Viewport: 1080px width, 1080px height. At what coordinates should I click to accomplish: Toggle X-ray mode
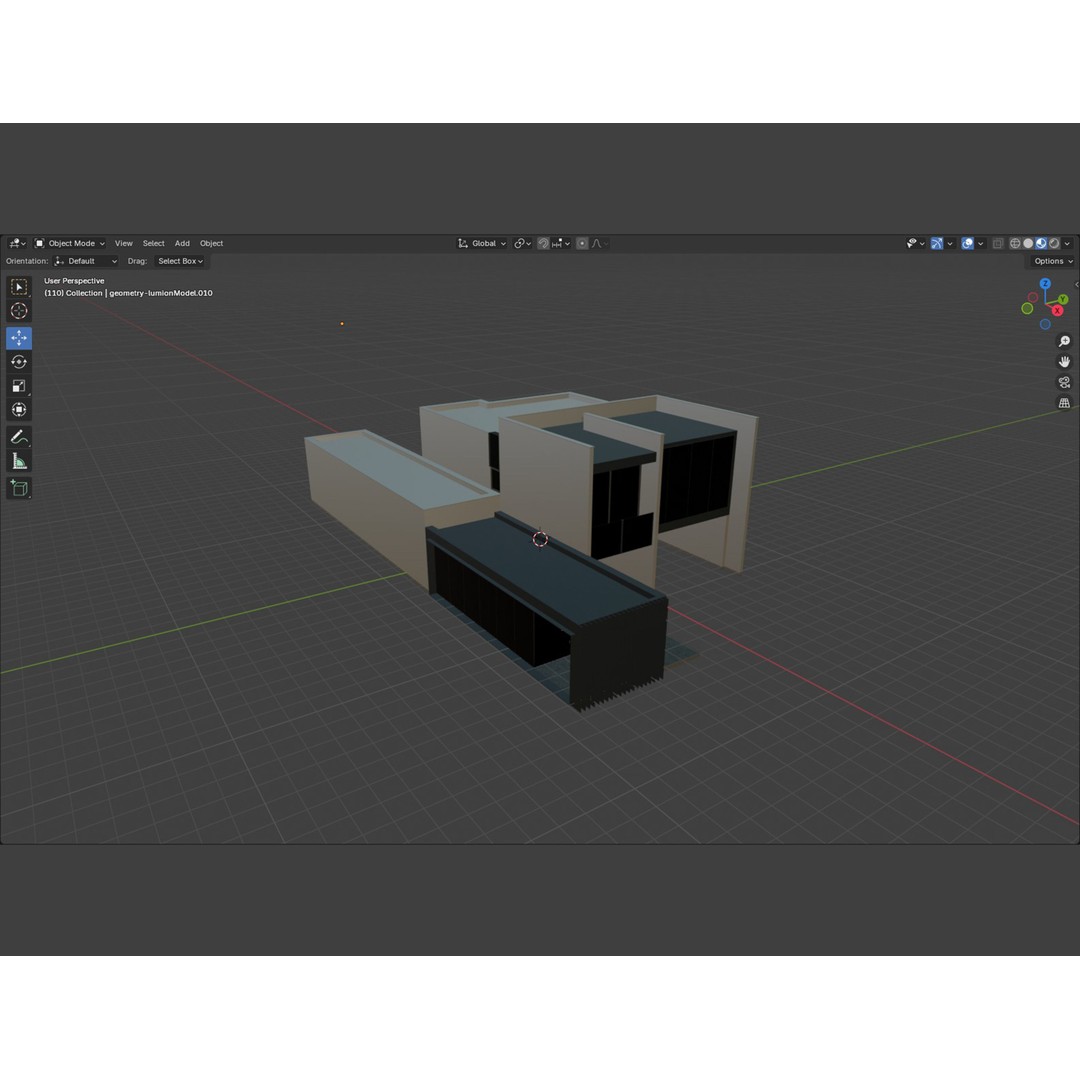click(998, 243)
